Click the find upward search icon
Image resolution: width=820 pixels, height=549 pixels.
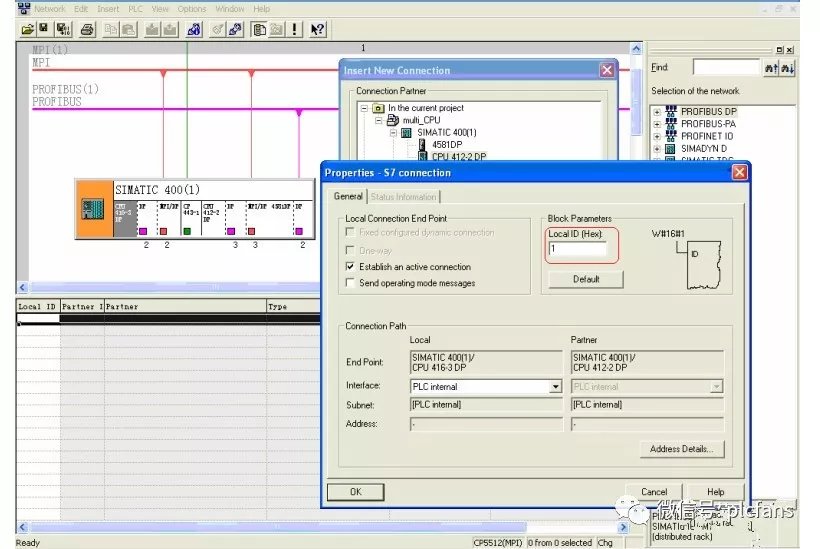tap(771, 68)
